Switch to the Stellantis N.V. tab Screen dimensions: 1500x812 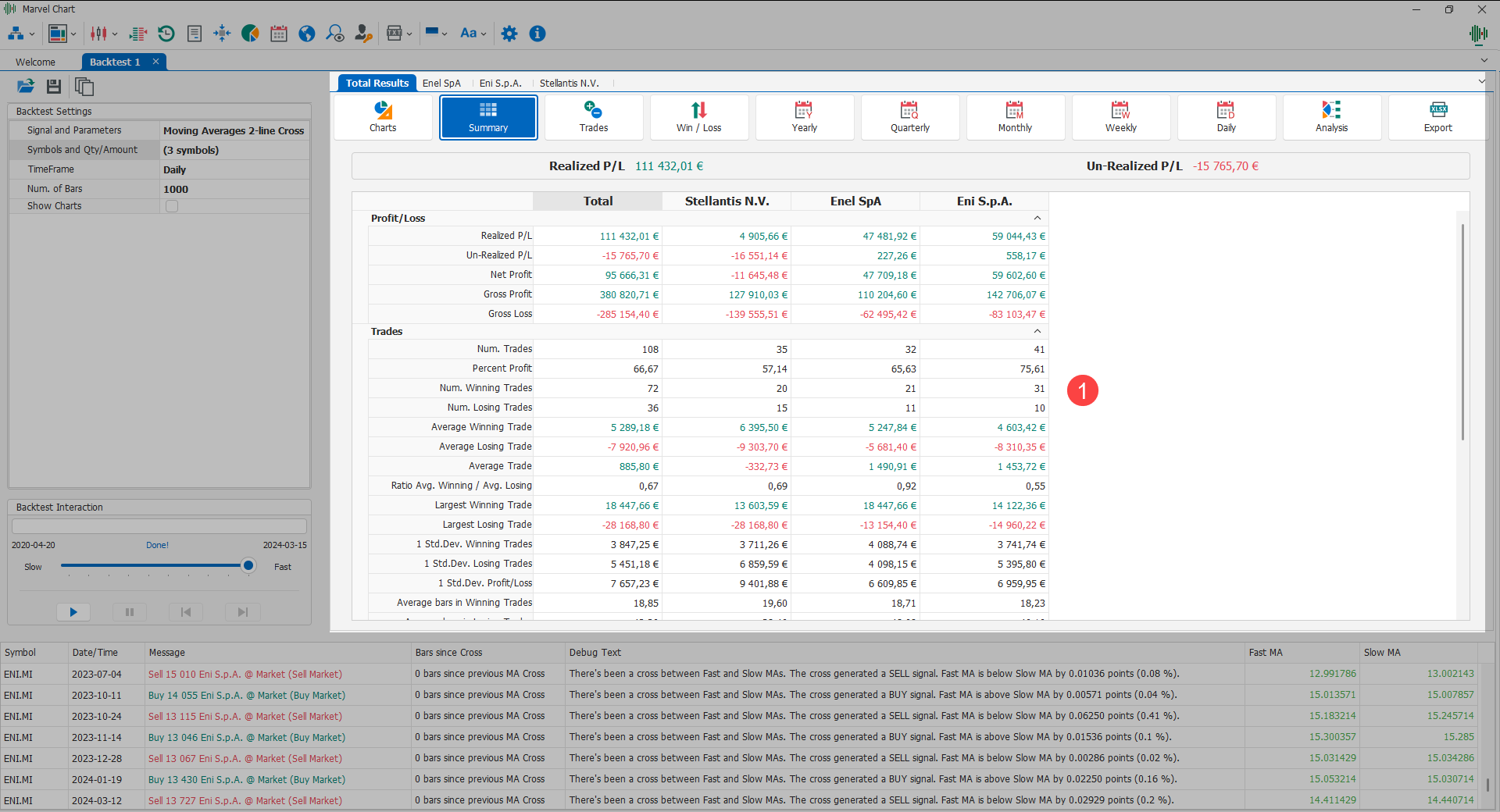point(570,83)
